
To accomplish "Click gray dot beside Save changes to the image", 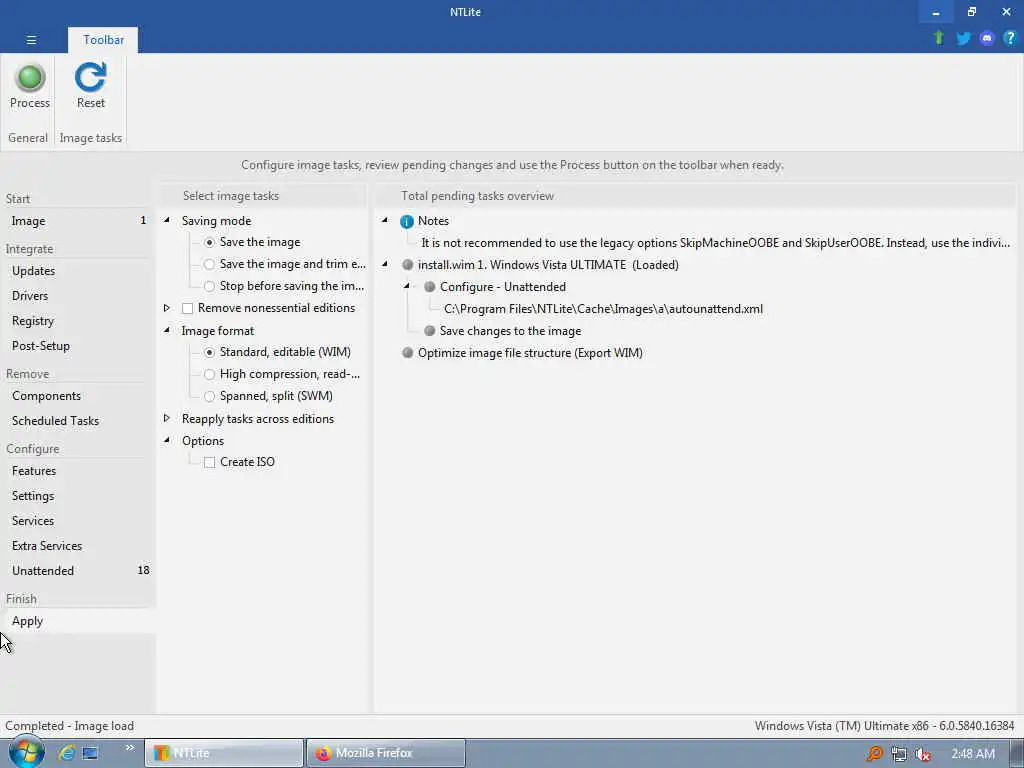I will 430,330.
